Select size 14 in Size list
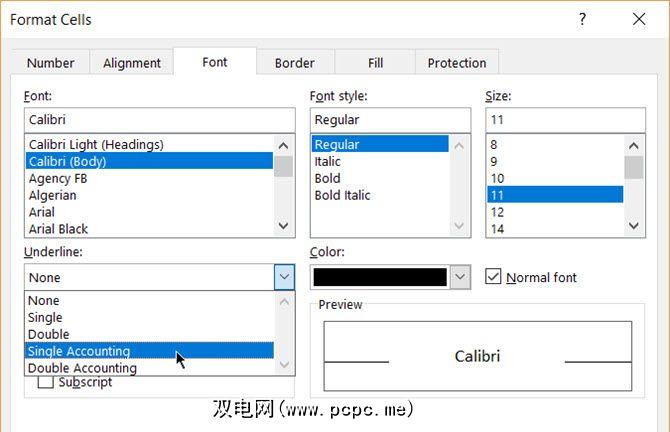Viewport: 670px width, 432px height. pyautogui.click(x=498, y=229)
